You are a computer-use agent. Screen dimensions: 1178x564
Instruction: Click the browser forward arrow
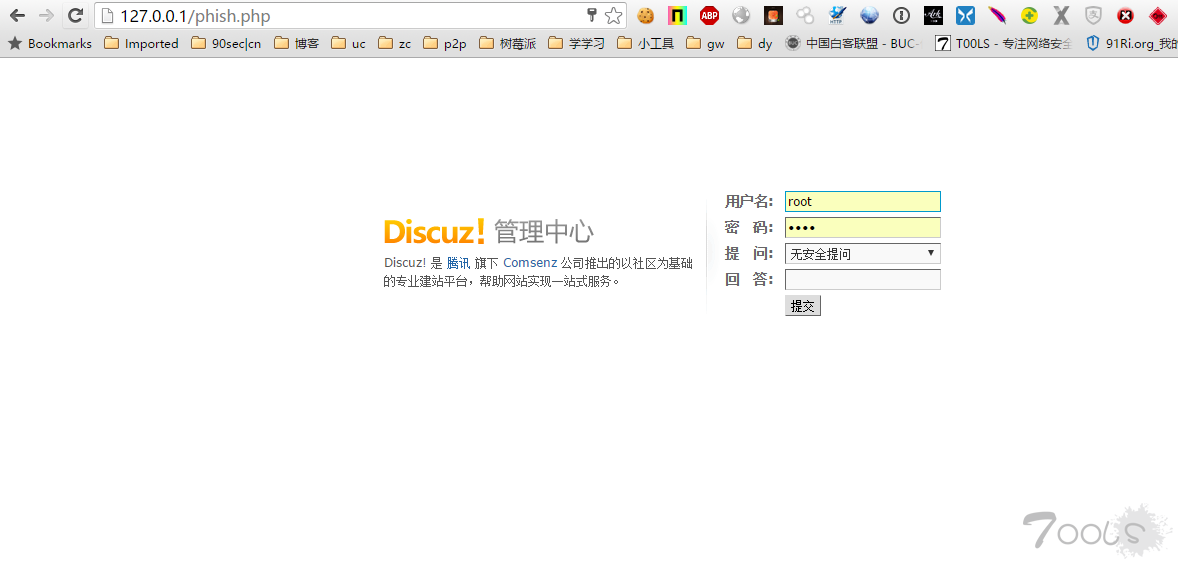coord(46,15)
